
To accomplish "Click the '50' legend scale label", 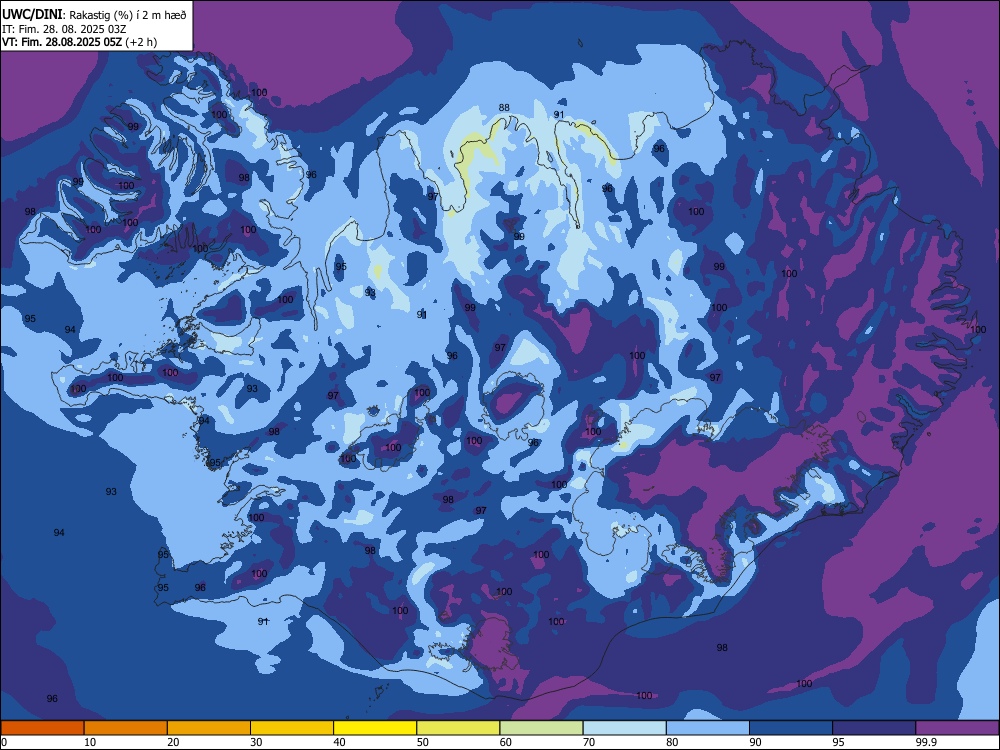I will pos(423,742).
